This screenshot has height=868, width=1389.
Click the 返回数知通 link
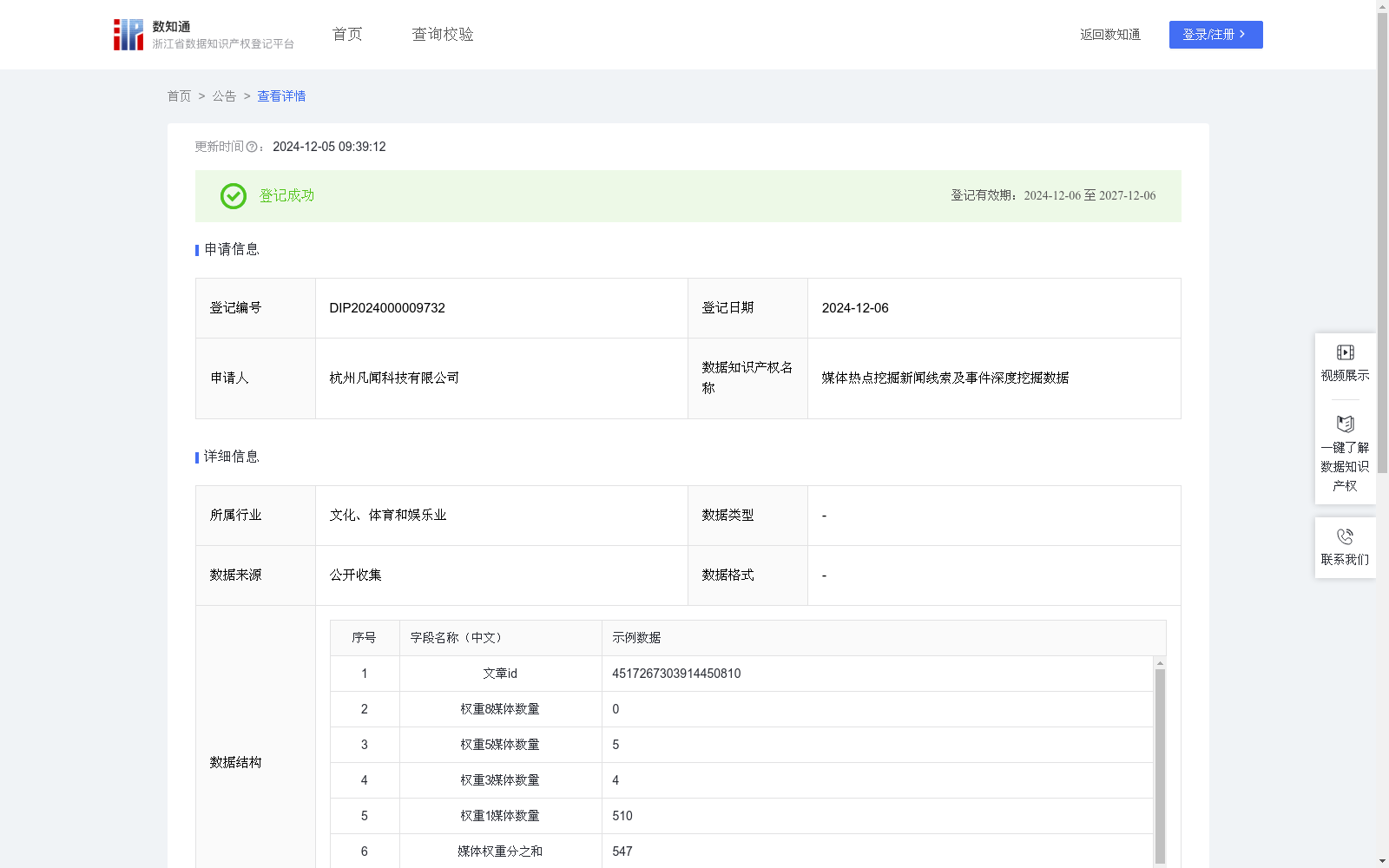(1109, 34)
